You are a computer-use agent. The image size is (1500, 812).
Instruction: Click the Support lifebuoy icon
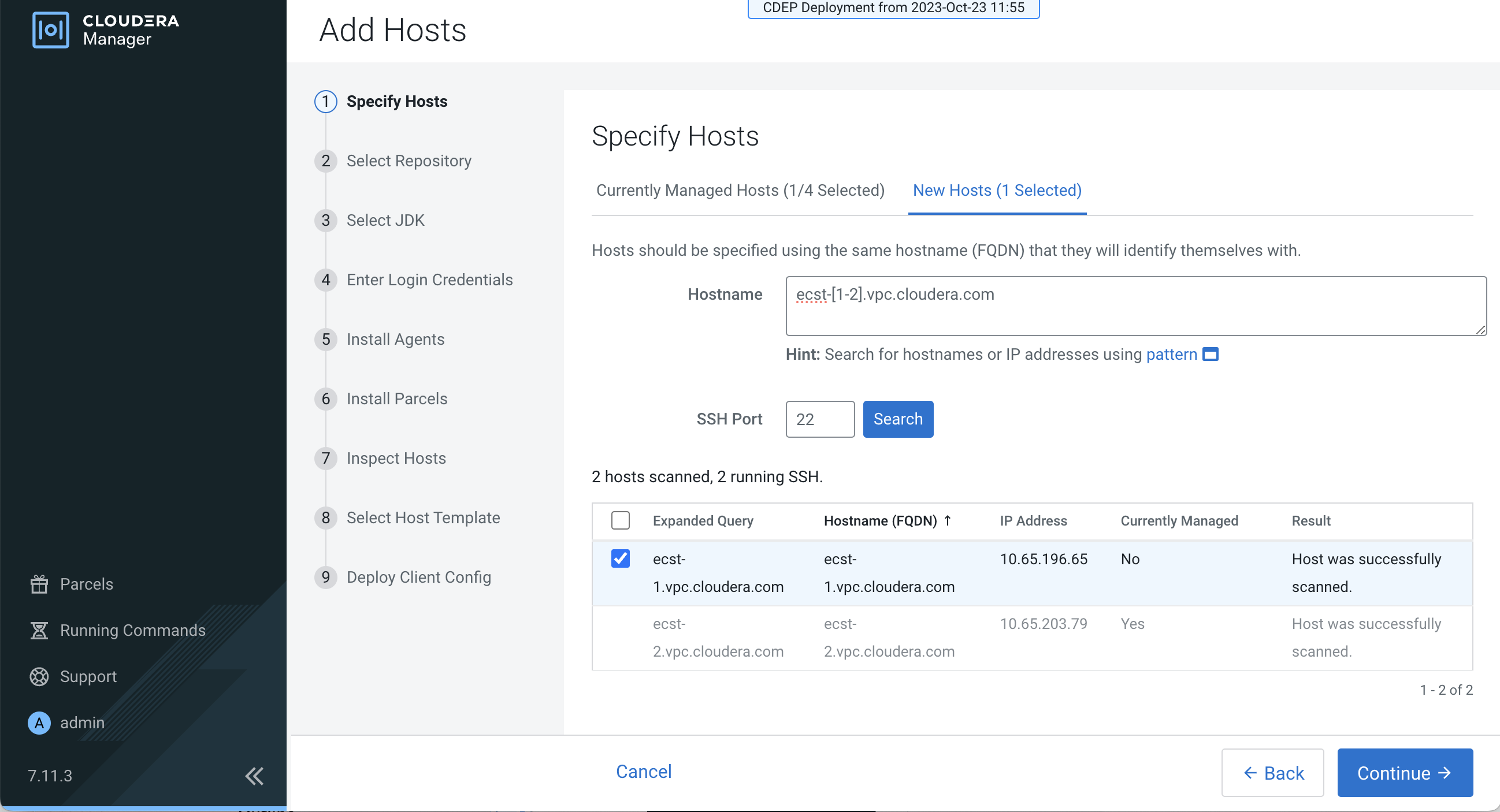(x=39, y=676)
